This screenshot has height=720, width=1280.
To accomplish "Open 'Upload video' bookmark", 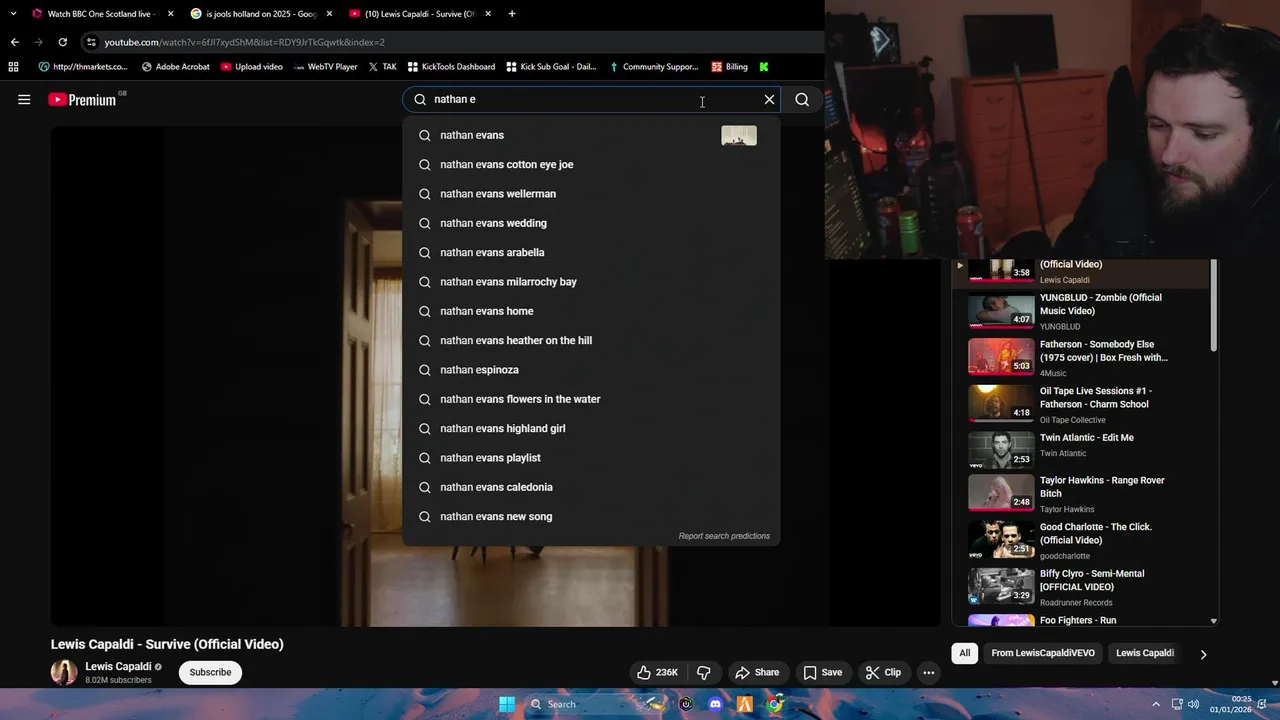I will click(x=251, y=67).
